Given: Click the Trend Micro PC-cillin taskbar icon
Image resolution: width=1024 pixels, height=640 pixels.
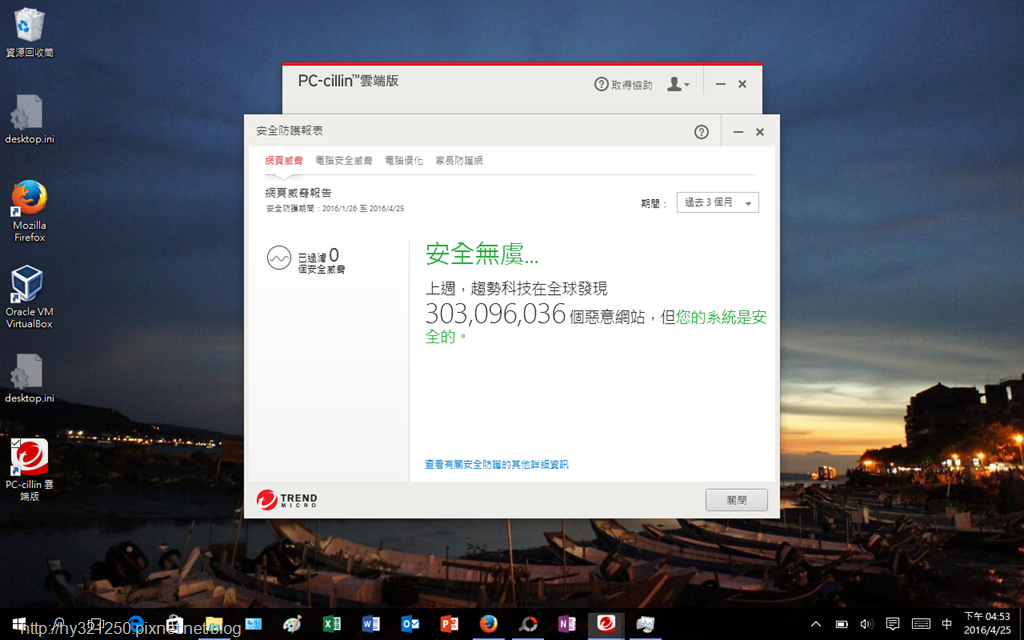Looking at the screenshot, I should (606, 624).
